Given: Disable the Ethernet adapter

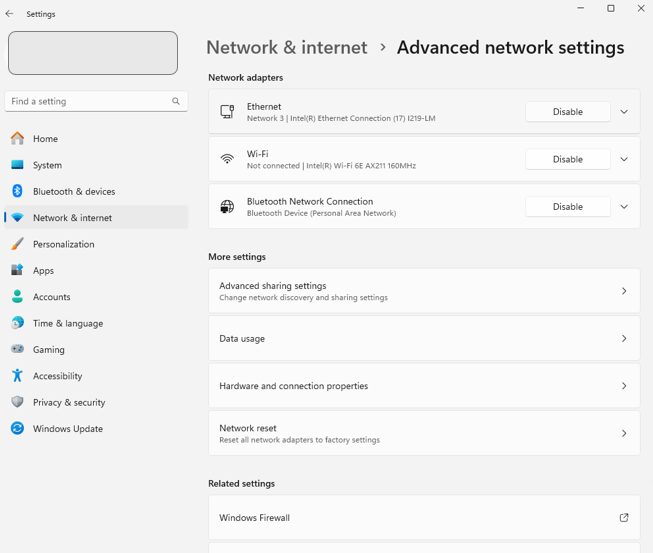Looking at the screenshot, I should click(567, 112).
